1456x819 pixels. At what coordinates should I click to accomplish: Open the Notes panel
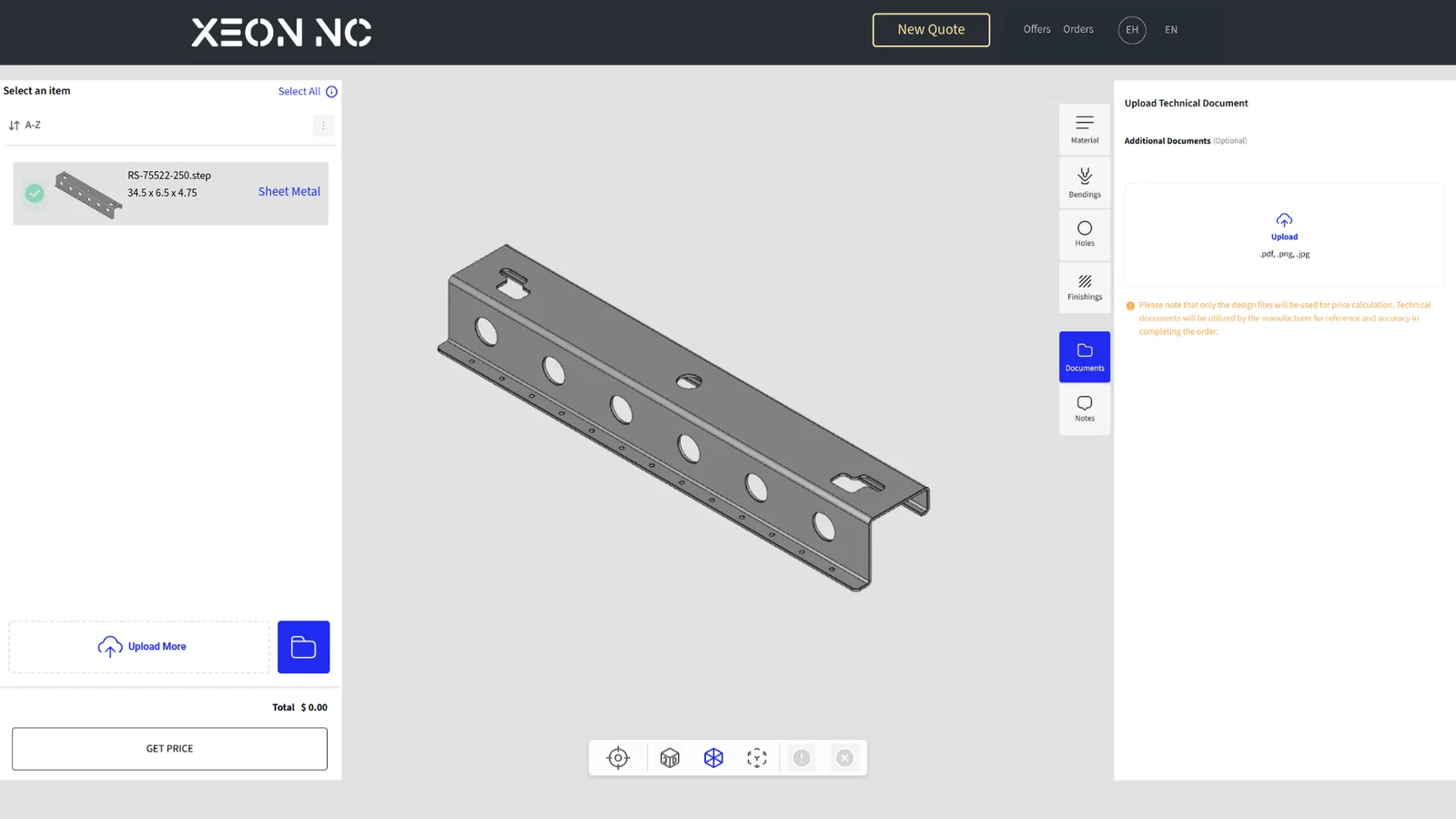pyautogui.click(x=1085, y=409)
